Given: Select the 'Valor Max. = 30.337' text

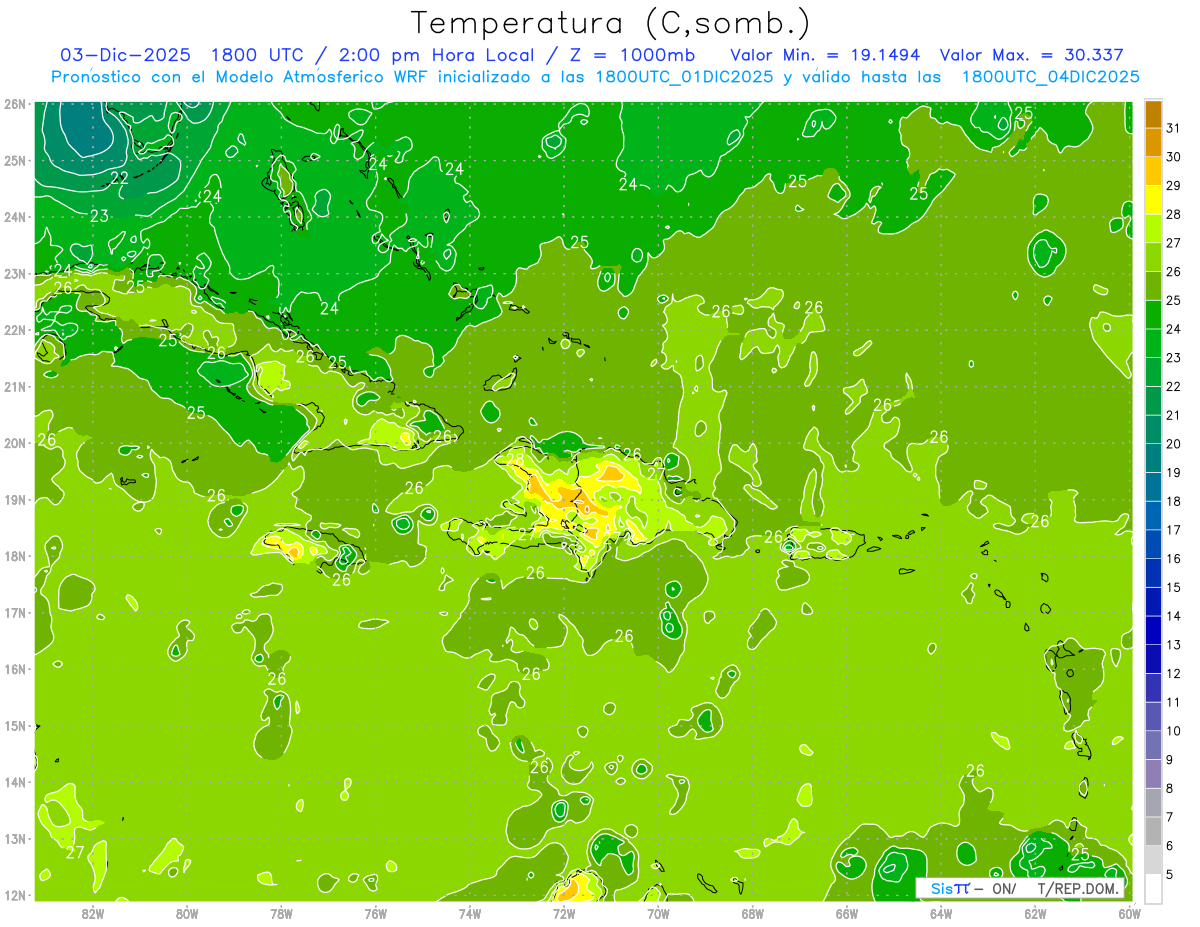Looking at the screenshot, I should click(x=1031, y=55).
